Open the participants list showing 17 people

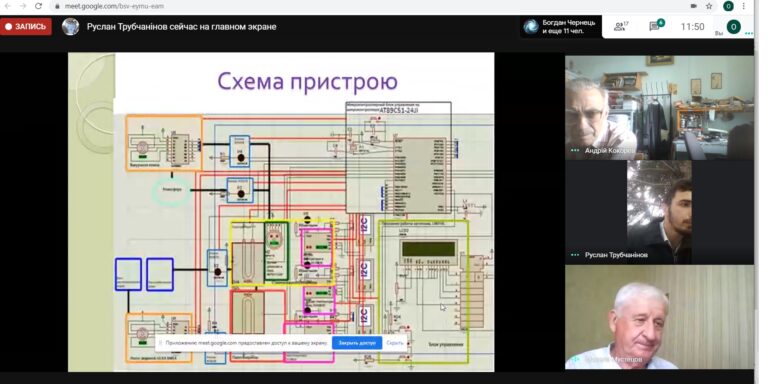click(622, 26)
